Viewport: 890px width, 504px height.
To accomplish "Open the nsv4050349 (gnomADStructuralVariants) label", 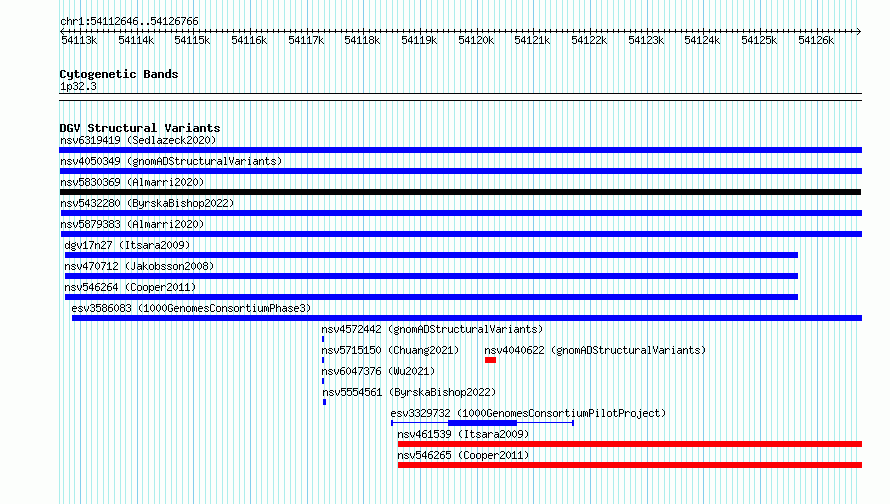I will 171,161.
